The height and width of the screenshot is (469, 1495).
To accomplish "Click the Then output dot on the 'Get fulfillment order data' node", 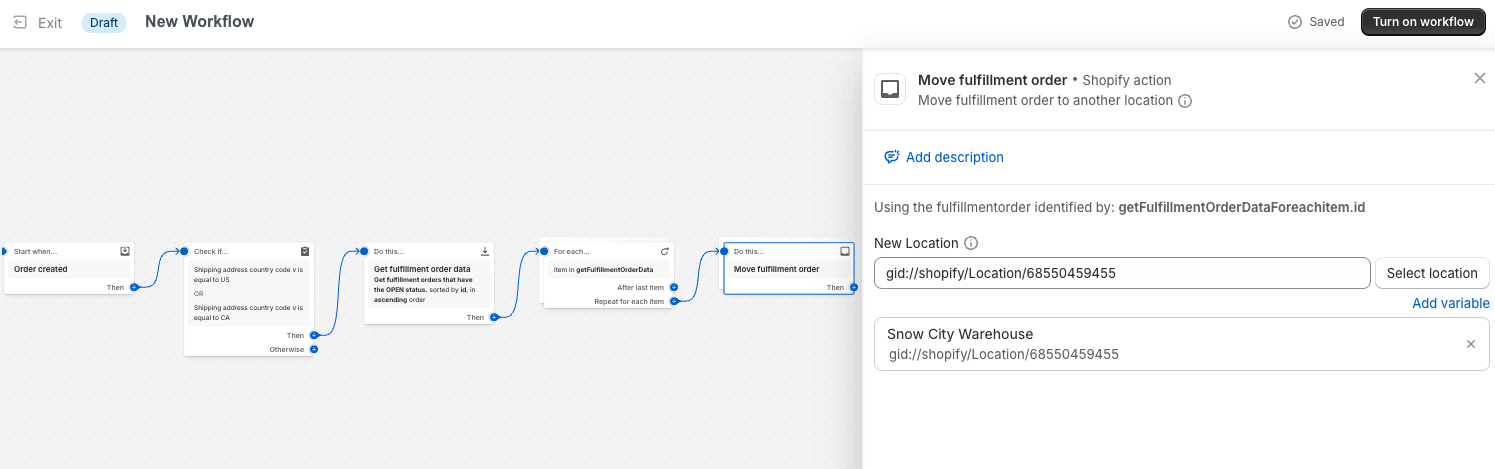I will tap(494, 317).
